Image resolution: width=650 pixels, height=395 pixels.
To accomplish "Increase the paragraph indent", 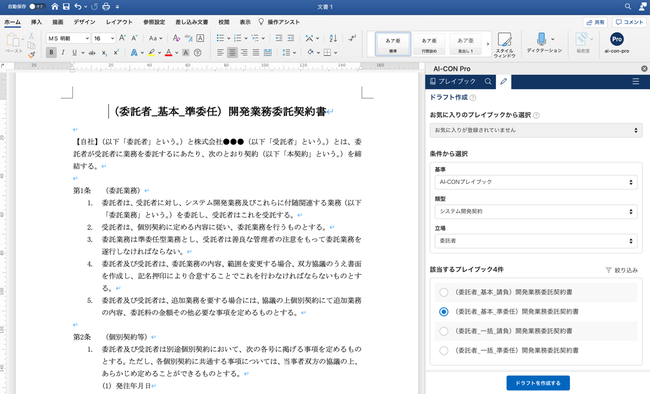I will [x=291, y=38].
